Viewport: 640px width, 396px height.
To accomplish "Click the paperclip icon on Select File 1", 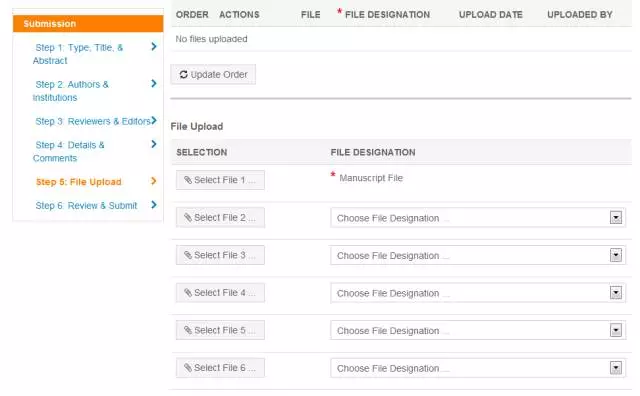I will [188, 180].
